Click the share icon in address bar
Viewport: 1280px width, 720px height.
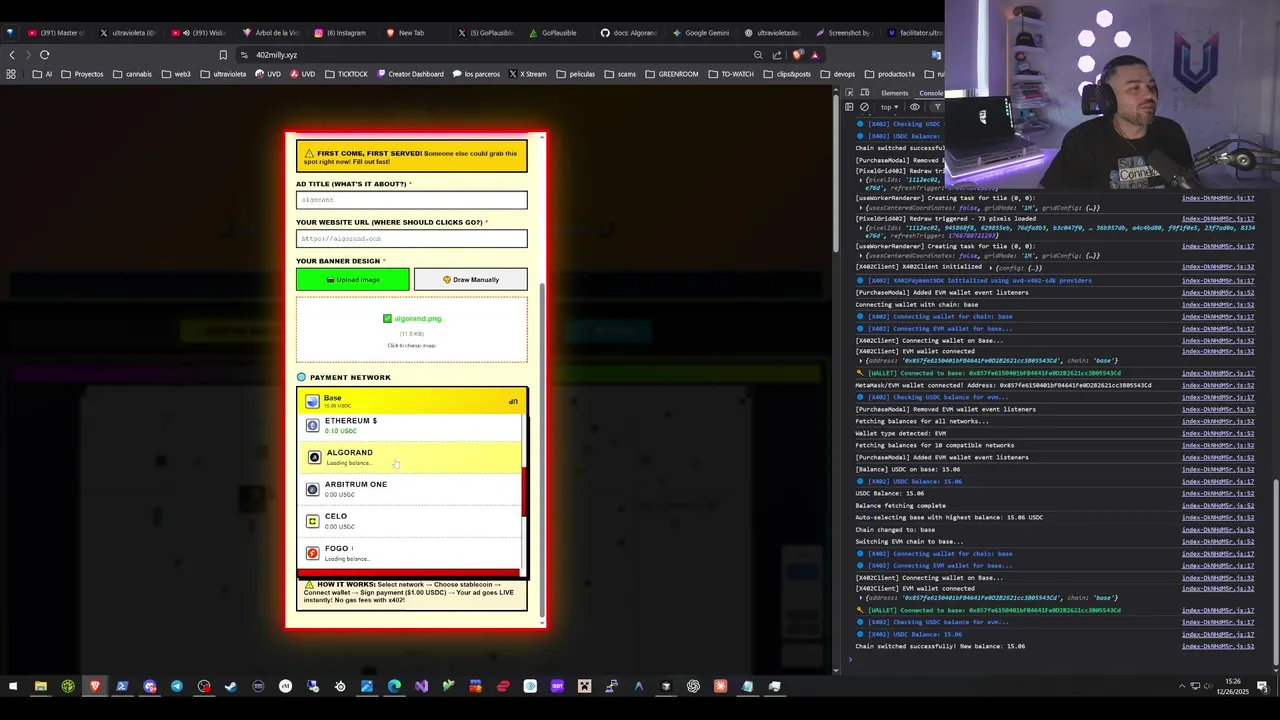pyautogui.click(x=777, y=55)
